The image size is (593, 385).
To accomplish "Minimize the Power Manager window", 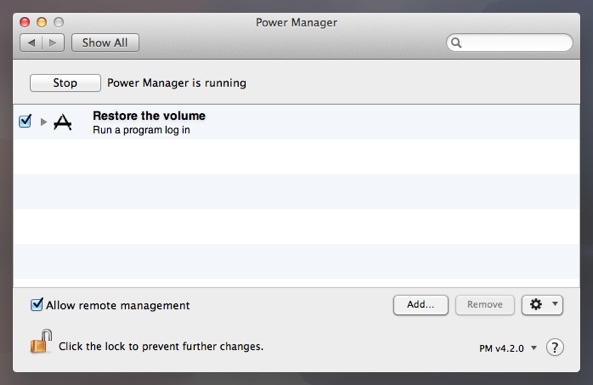I will pos(42,22).
